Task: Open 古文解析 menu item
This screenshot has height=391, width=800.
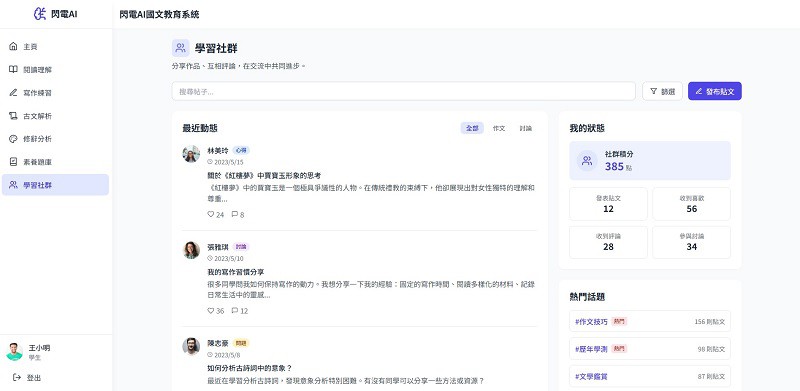Action: point(55,116)
